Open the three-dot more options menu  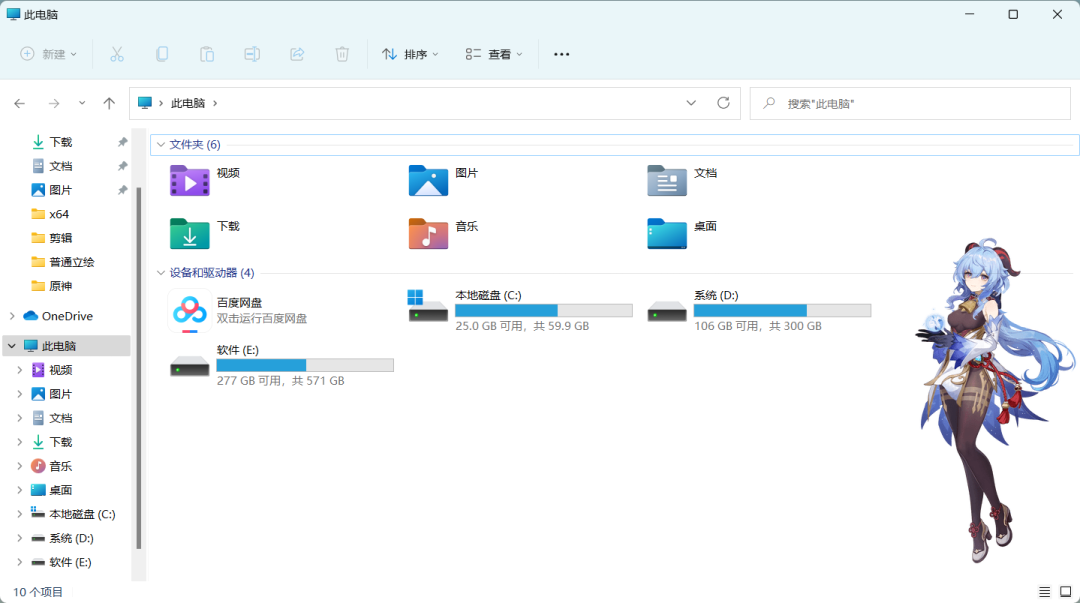point(561,54)
